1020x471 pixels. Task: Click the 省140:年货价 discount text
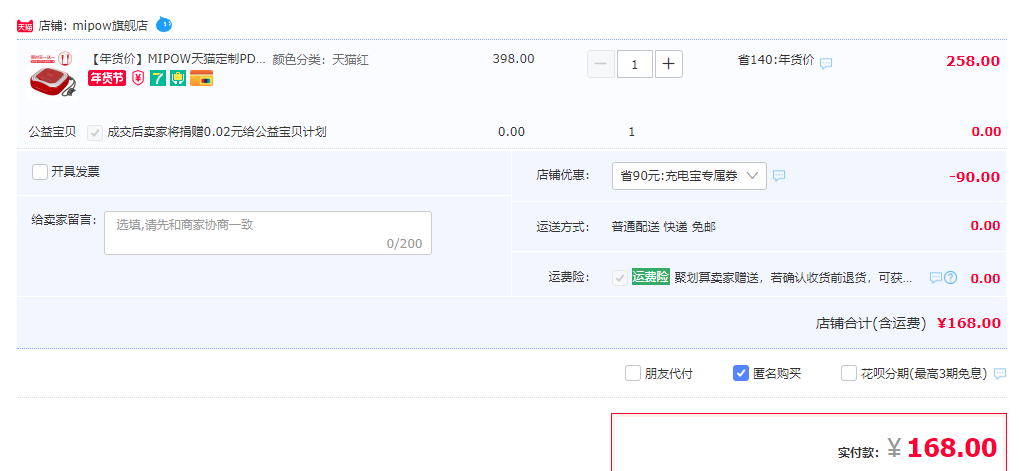coord(775,60)
